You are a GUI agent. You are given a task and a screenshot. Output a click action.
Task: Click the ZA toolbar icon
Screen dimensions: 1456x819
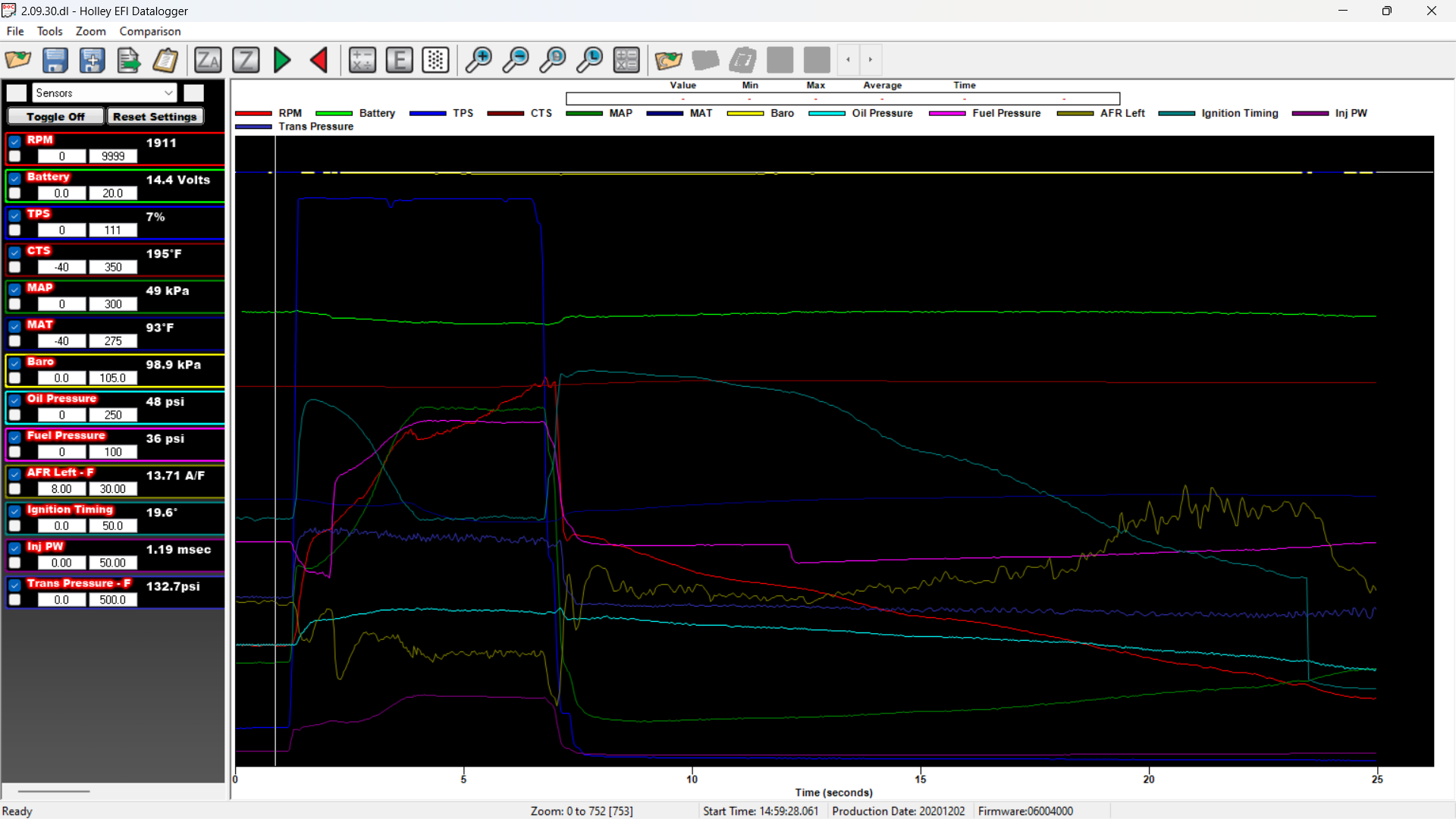click(208, 60)
